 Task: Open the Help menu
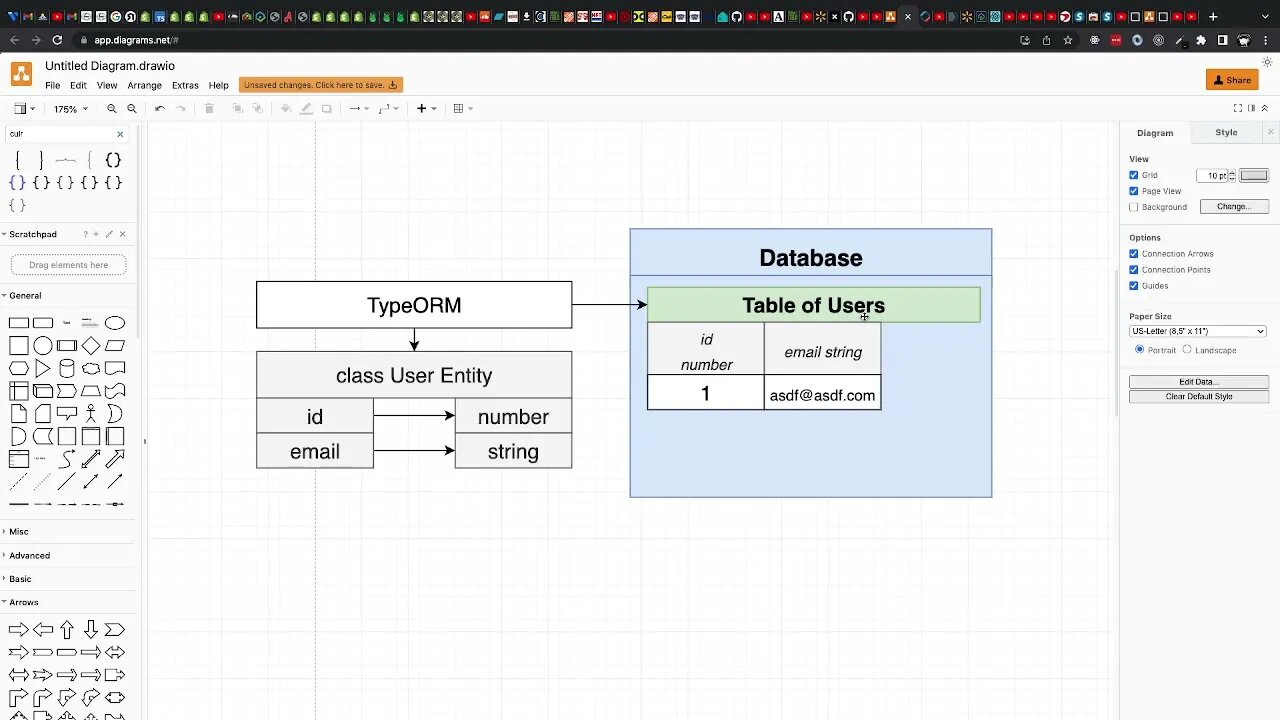(x=218, y=86)
